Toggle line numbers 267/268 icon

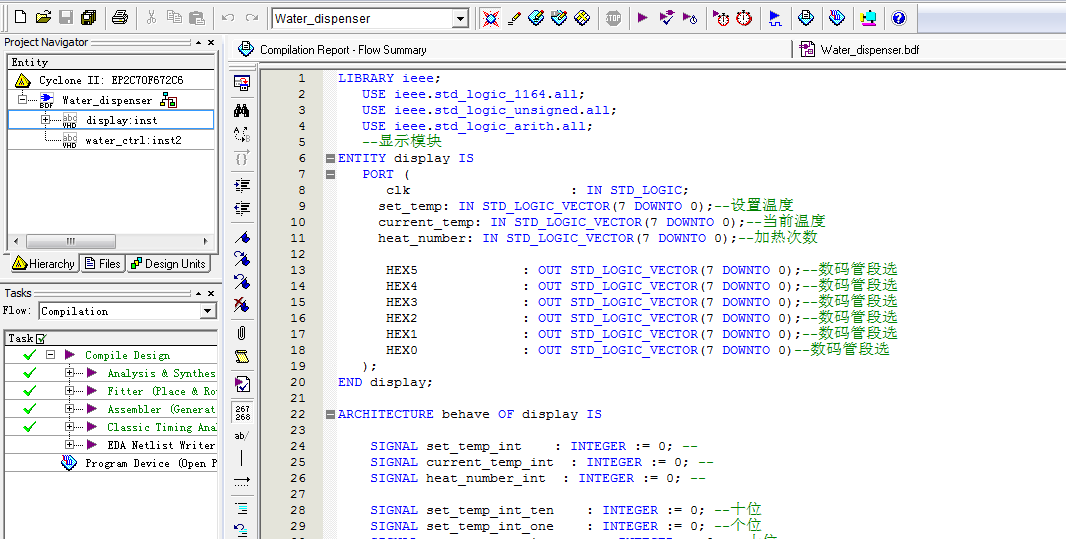(241, 412)
